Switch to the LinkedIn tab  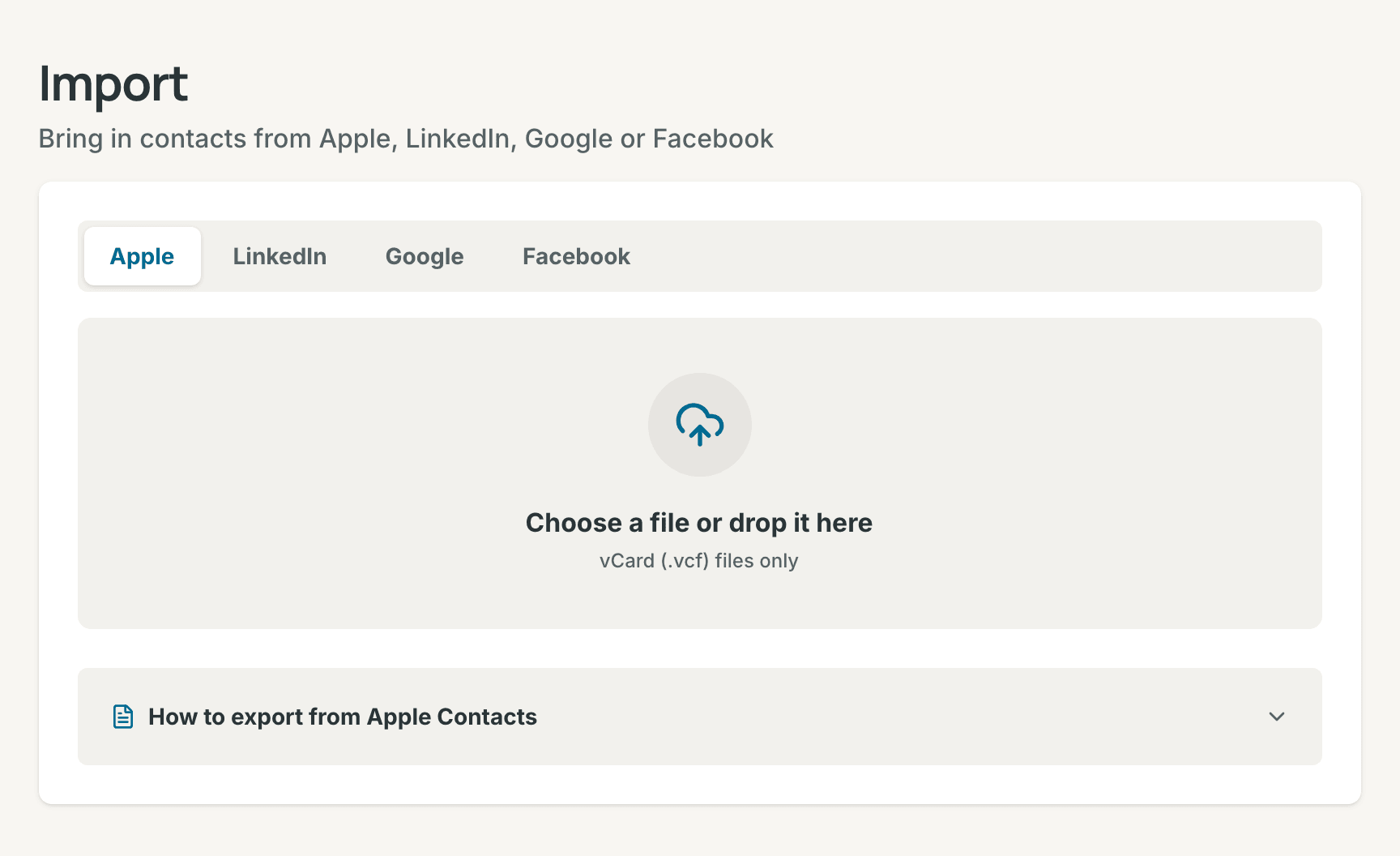280,256
